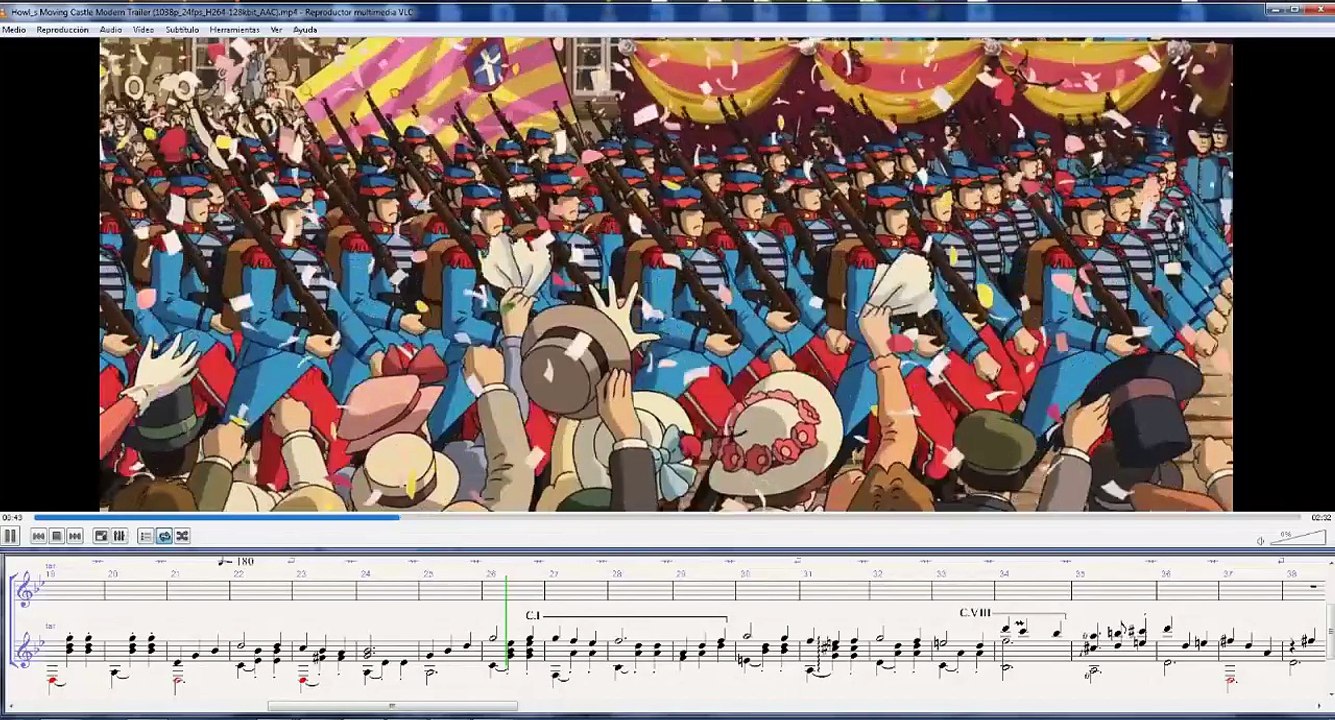Click the score scrollbar right arrow
1335x720 pixels.
pyautogui.click(x=1319, y=706)
